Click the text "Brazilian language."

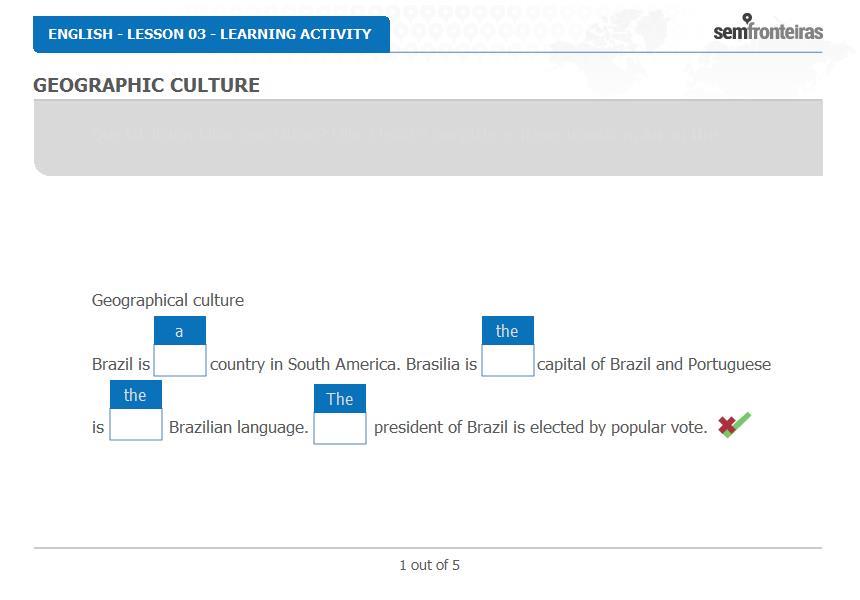239,427
